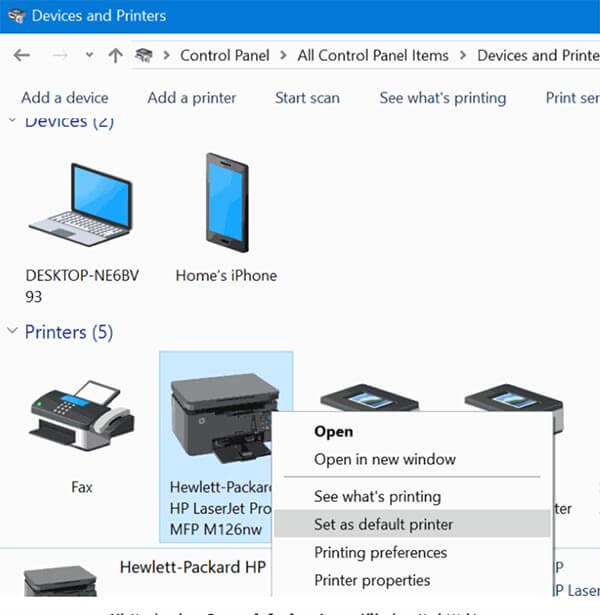Viewport: 600px width, 615px height.
Task: Click the Back navigation arrow
Action: click(x=21, y=55)
